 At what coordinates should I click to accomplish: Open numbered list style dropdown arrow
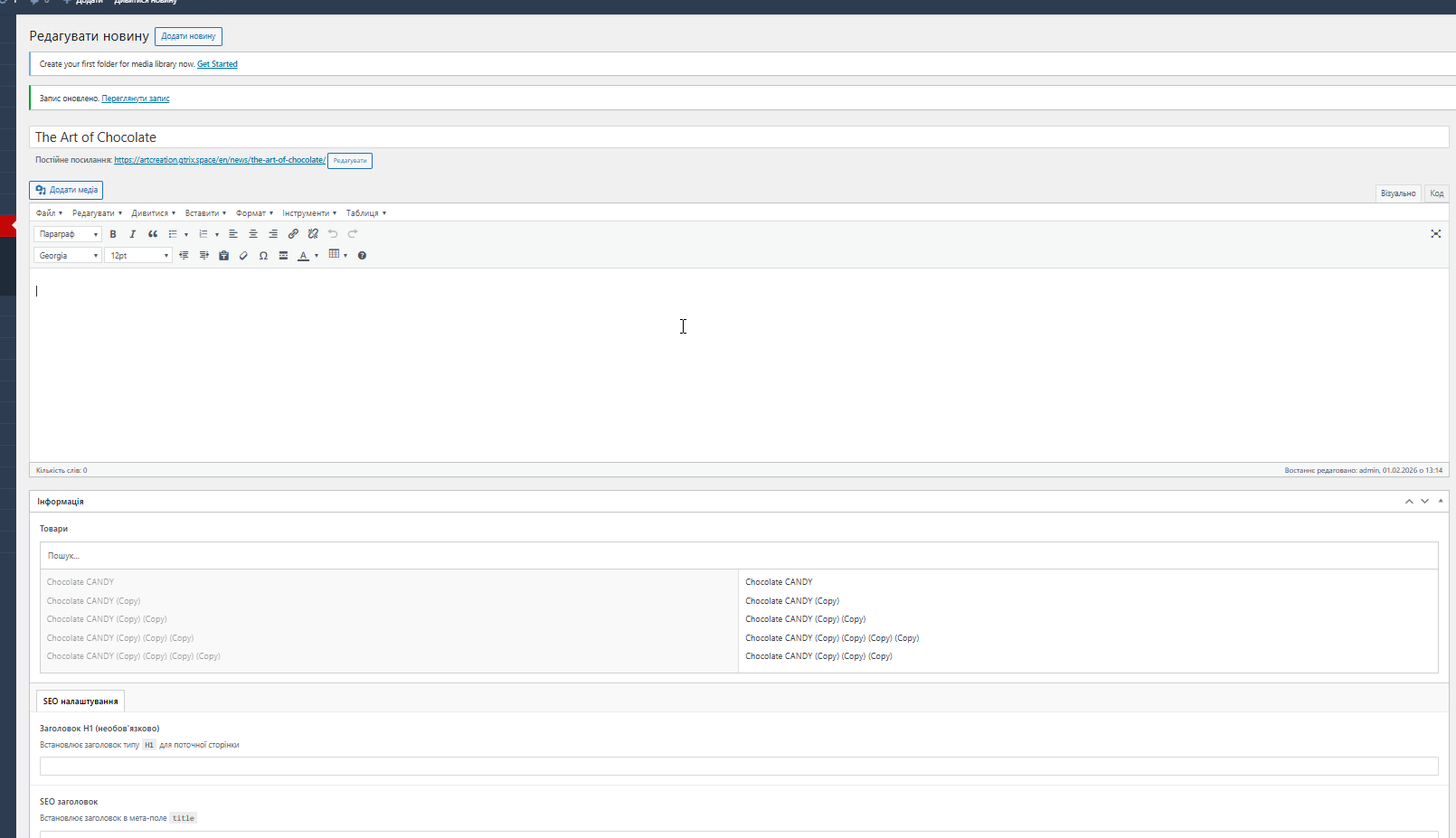217,235
